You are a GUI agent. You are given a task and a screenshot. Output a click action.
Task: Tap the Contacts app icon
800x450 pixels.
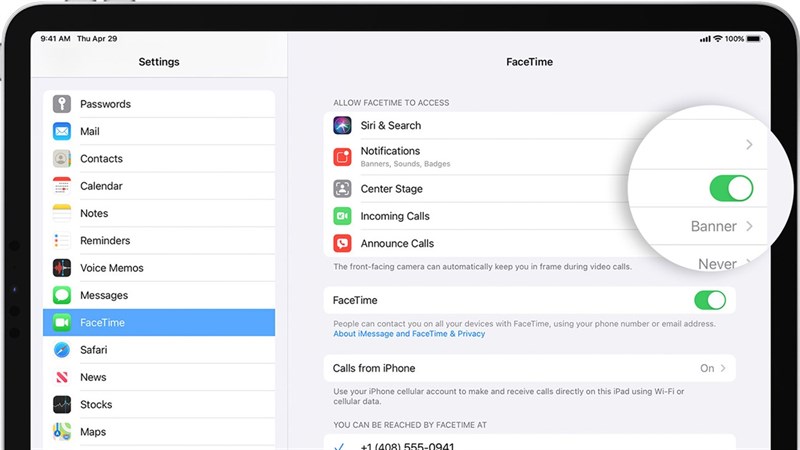point(62,159)
